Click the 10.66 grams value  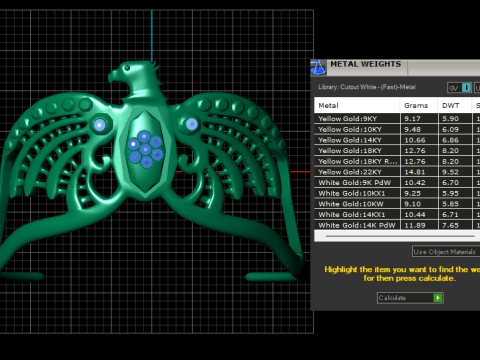click(415, 140)
